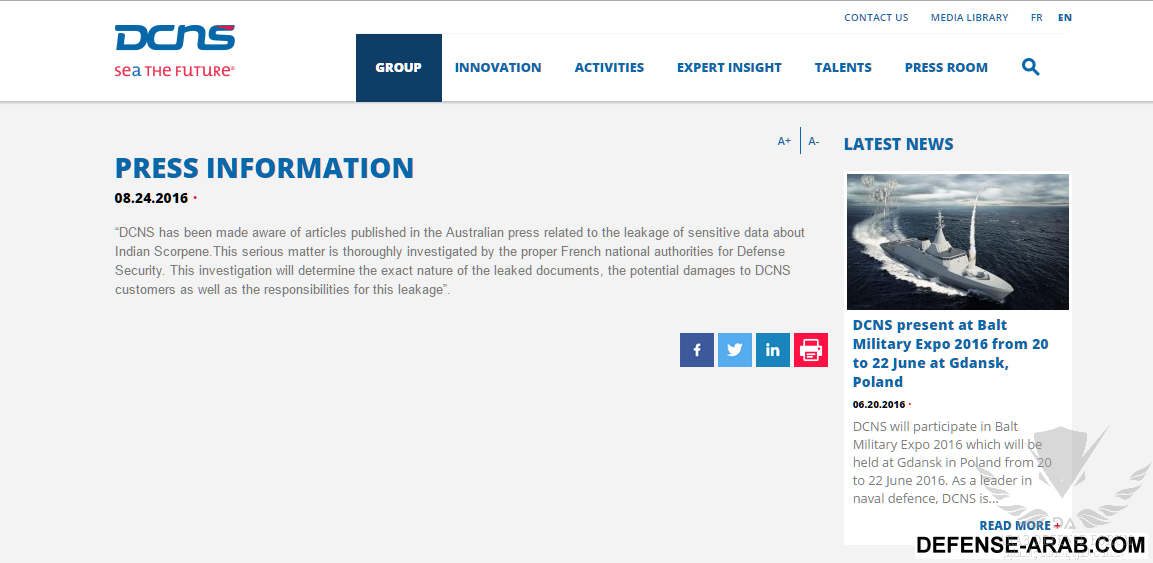Open the MEDIA LIBRARY link

coord(969,18)
